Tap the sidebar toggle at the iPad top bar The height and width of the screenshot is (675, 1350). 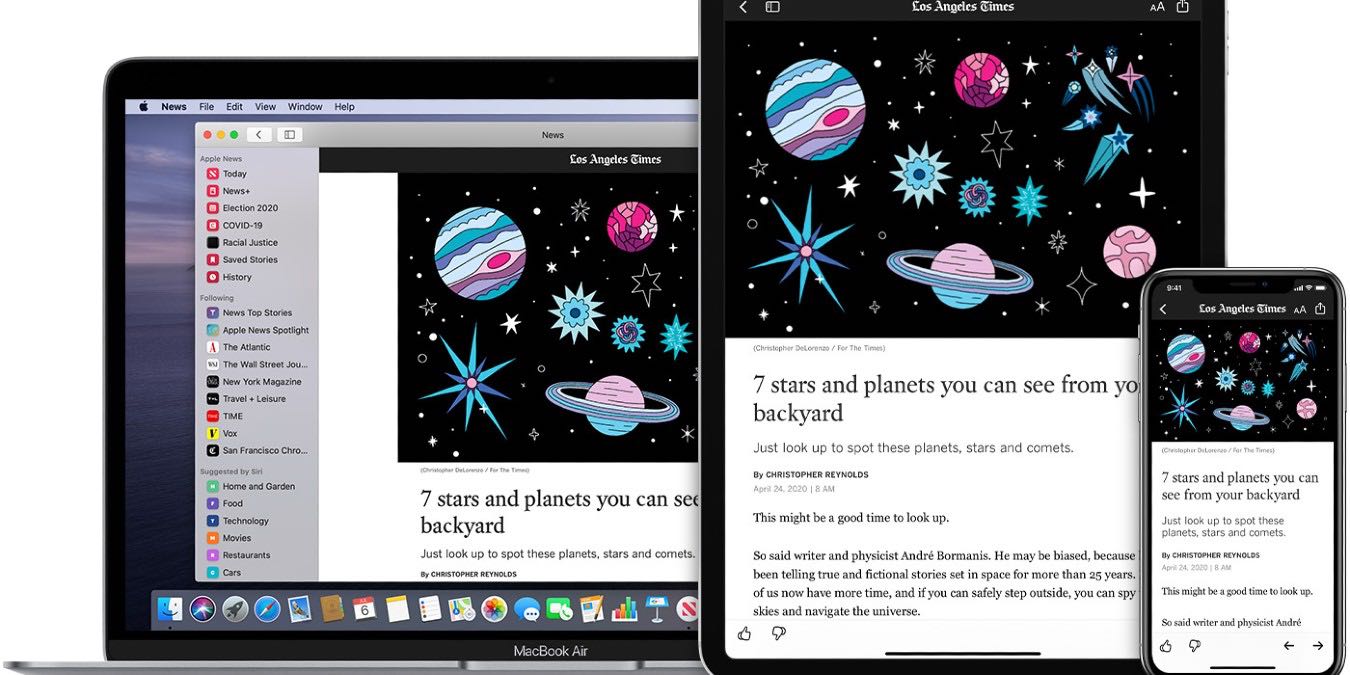coord(770,7)
